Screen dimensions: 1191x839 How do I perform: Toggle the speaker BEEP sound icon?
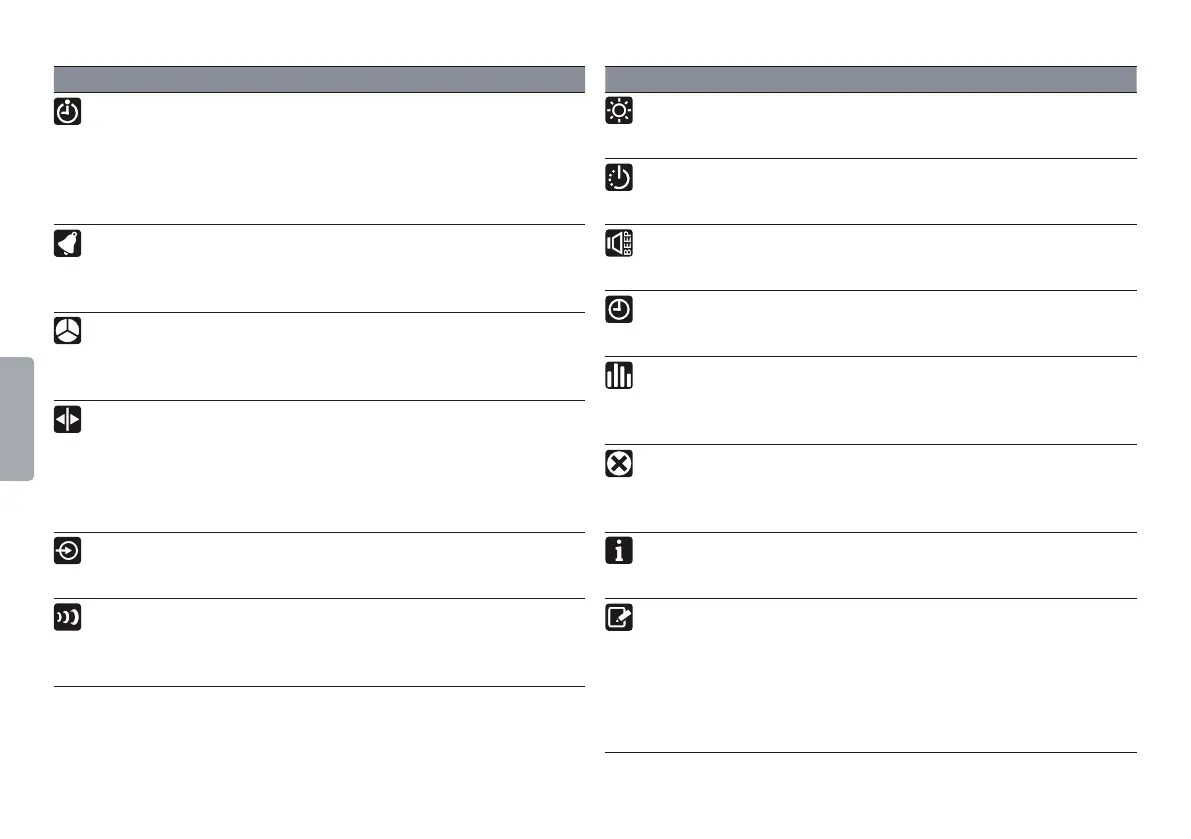point(620,244)
